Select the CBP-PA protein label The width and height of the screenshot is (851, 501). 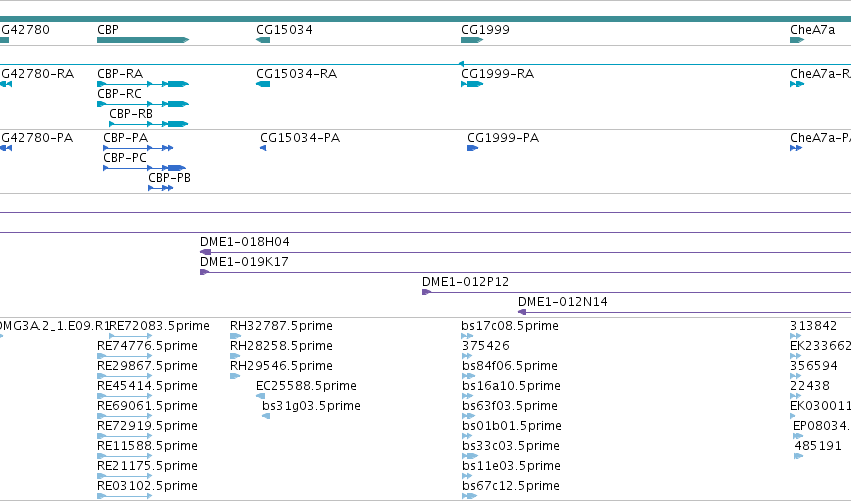pyautogui.click(x=125, y=138)
